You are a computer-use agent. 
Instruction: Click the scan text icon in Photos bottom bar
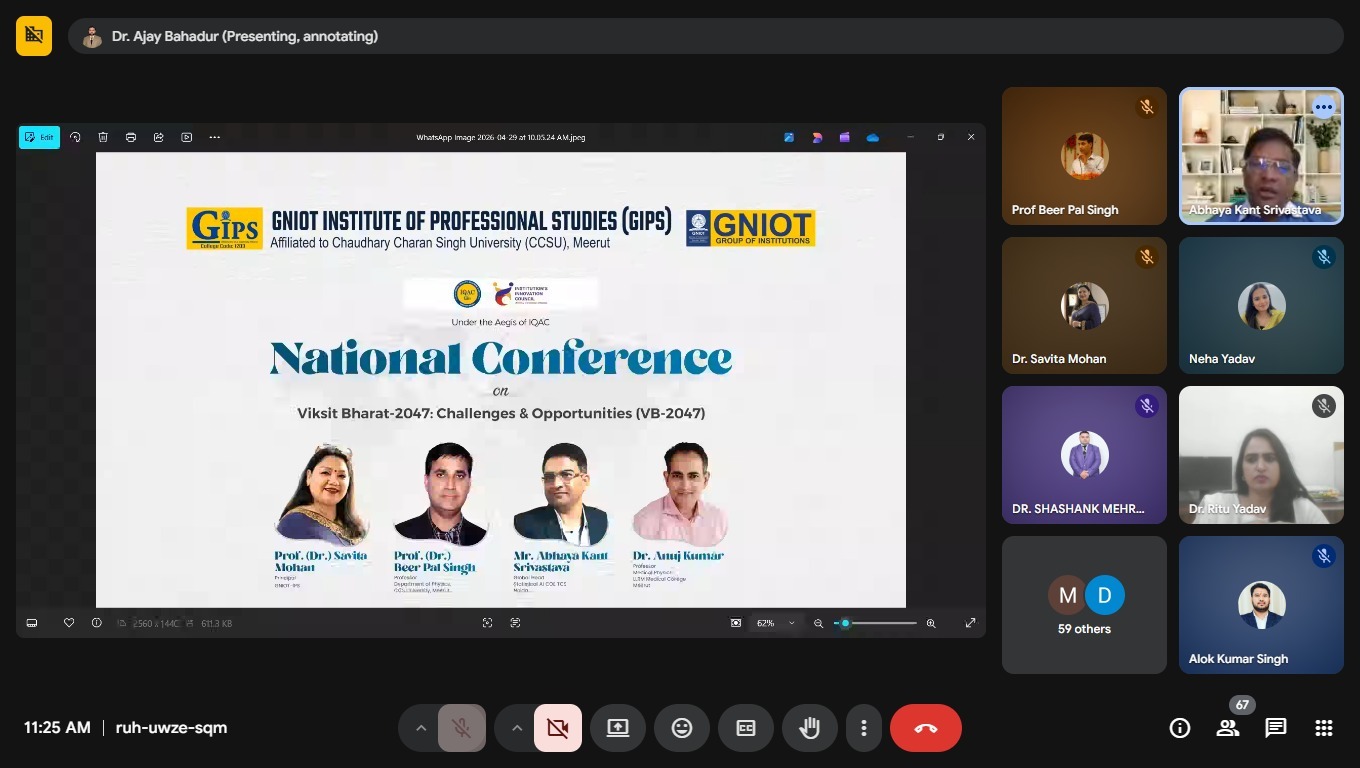point(515,623)
